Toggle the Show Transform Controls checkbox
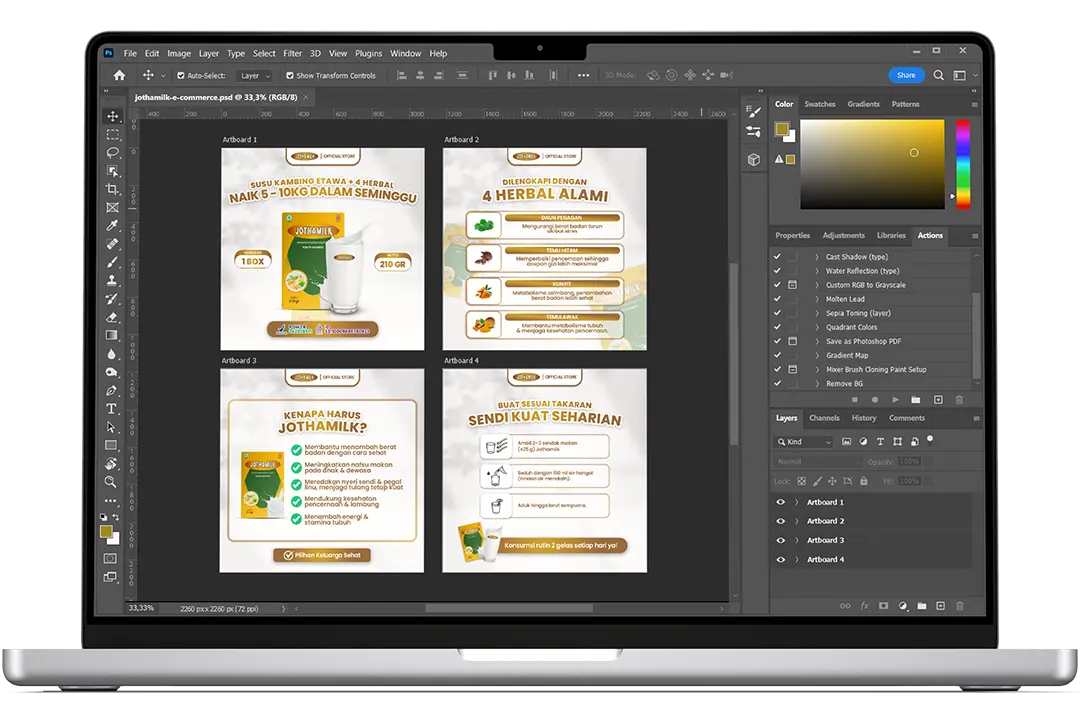The width and height of the screenshot is (1080, 720). click(290, 76)
